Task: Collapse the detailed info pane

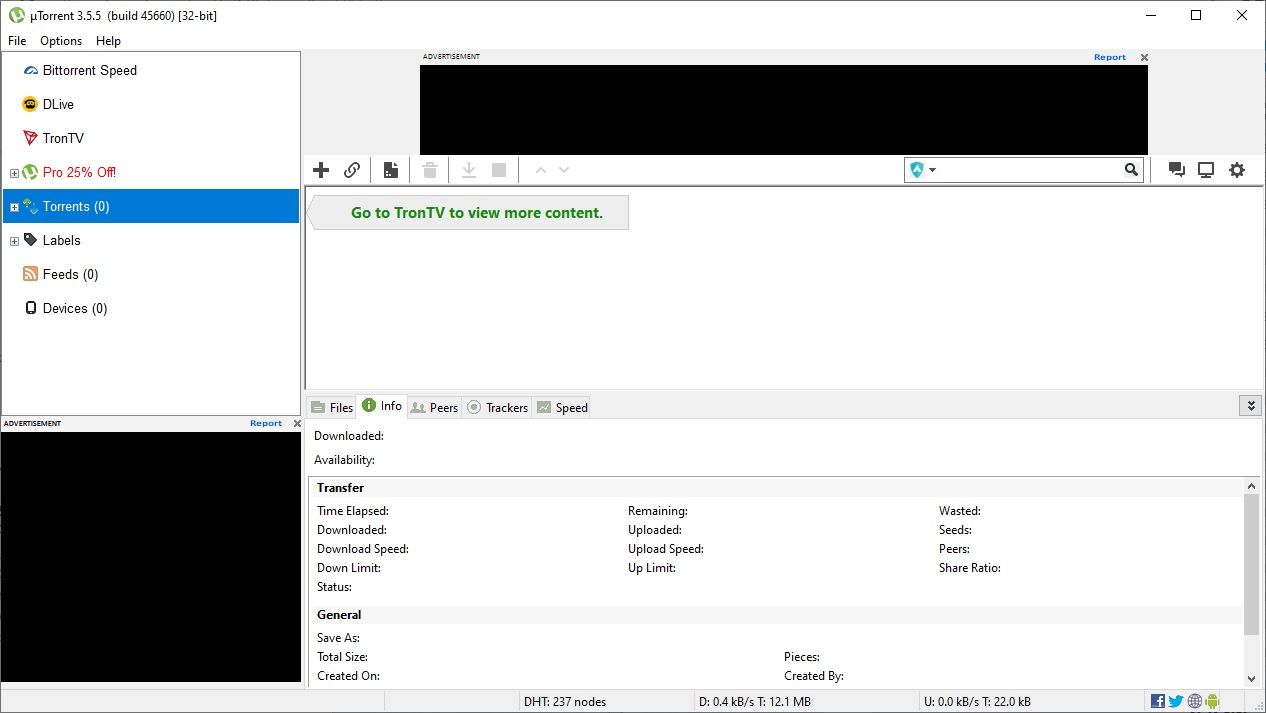Action: tap(1251, 405)
